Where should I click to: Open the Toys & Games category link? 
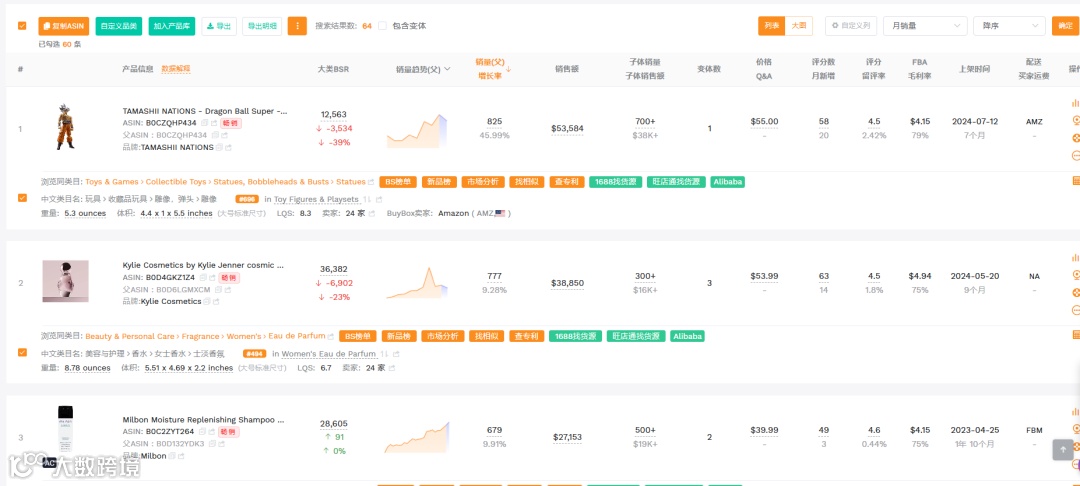(x=112, y=182)
